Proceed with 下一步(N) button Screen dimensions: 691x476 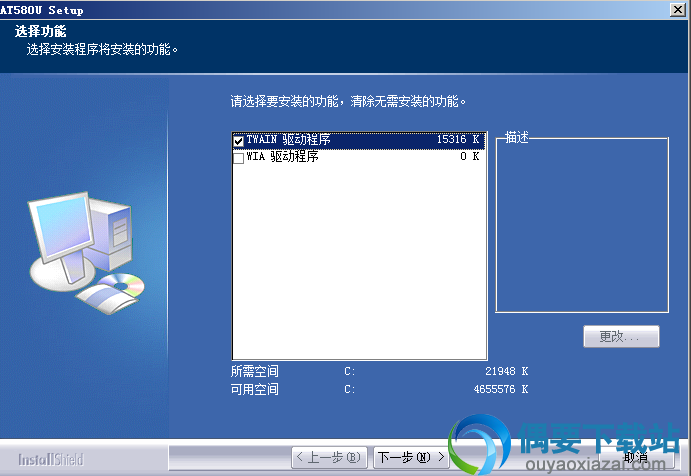tap(411, 457)
